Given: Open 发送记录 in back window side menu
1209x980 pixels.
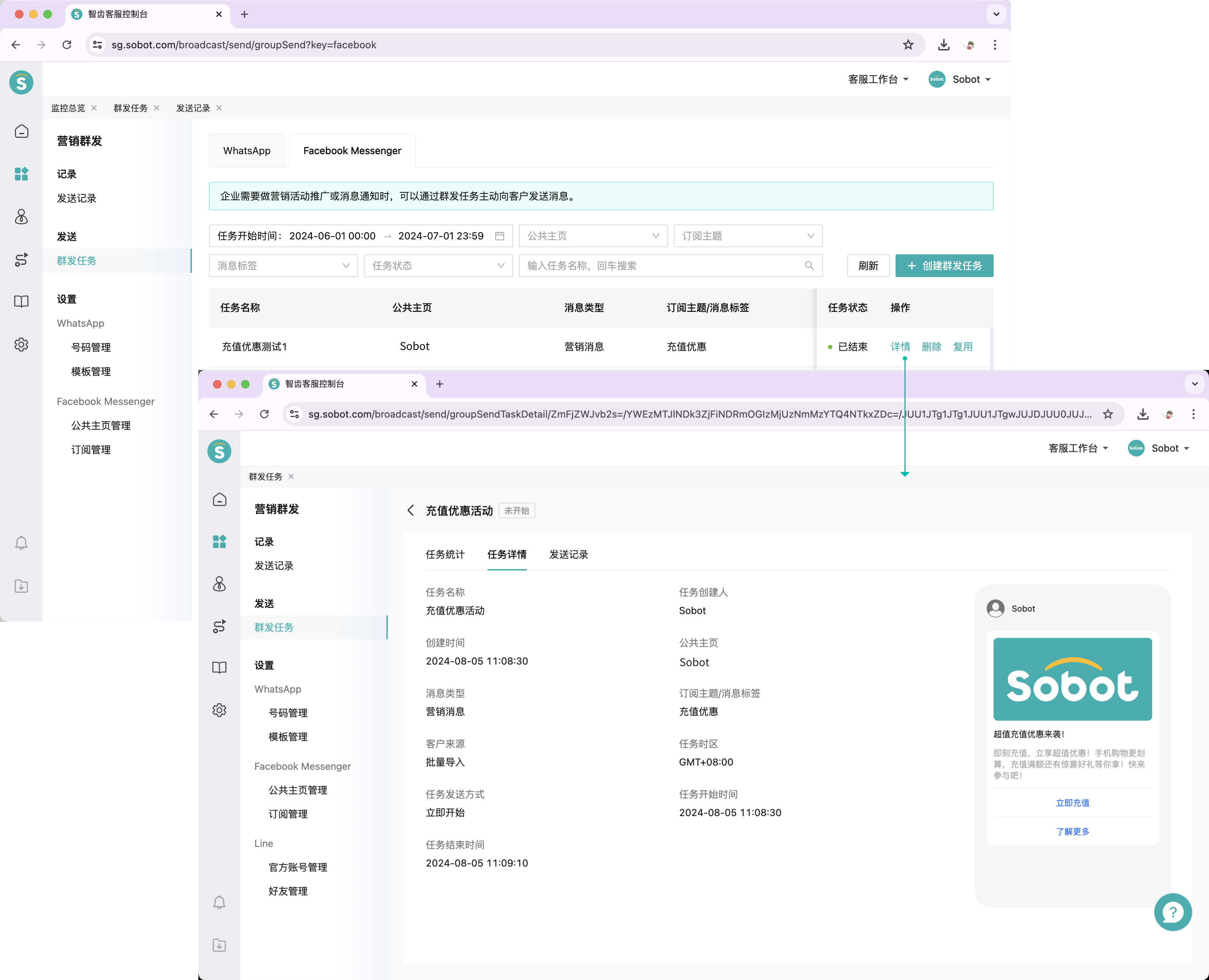Looking at the screenshot, I should [77, 198].
